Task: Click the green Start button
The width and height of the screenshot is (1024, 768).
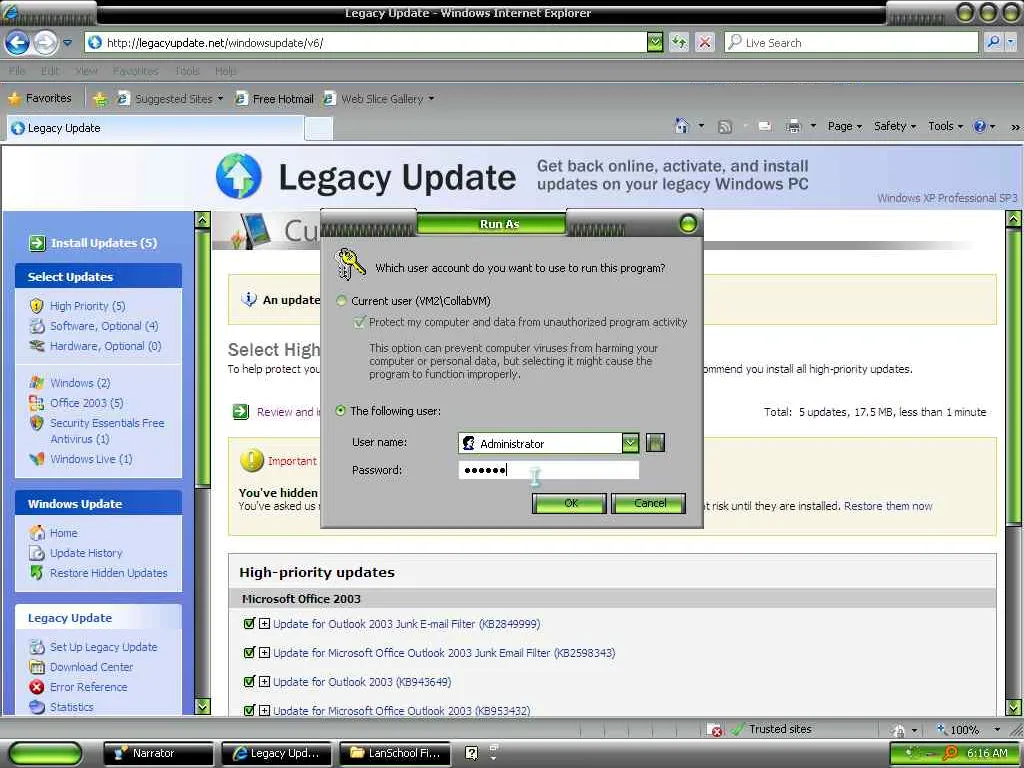Action: (x=46, y=754)
